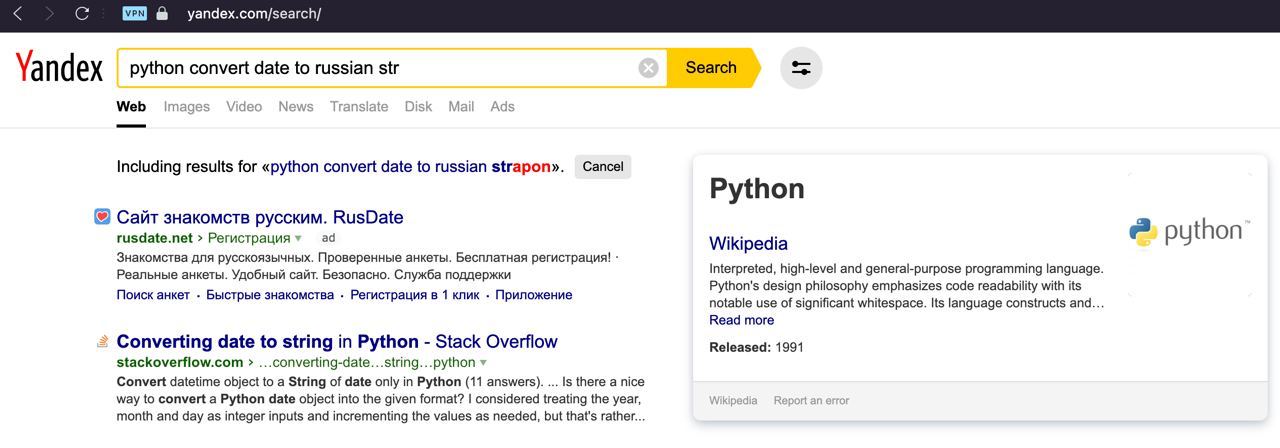Click Report an error link

pyautogui.click(x=811, y=400)
